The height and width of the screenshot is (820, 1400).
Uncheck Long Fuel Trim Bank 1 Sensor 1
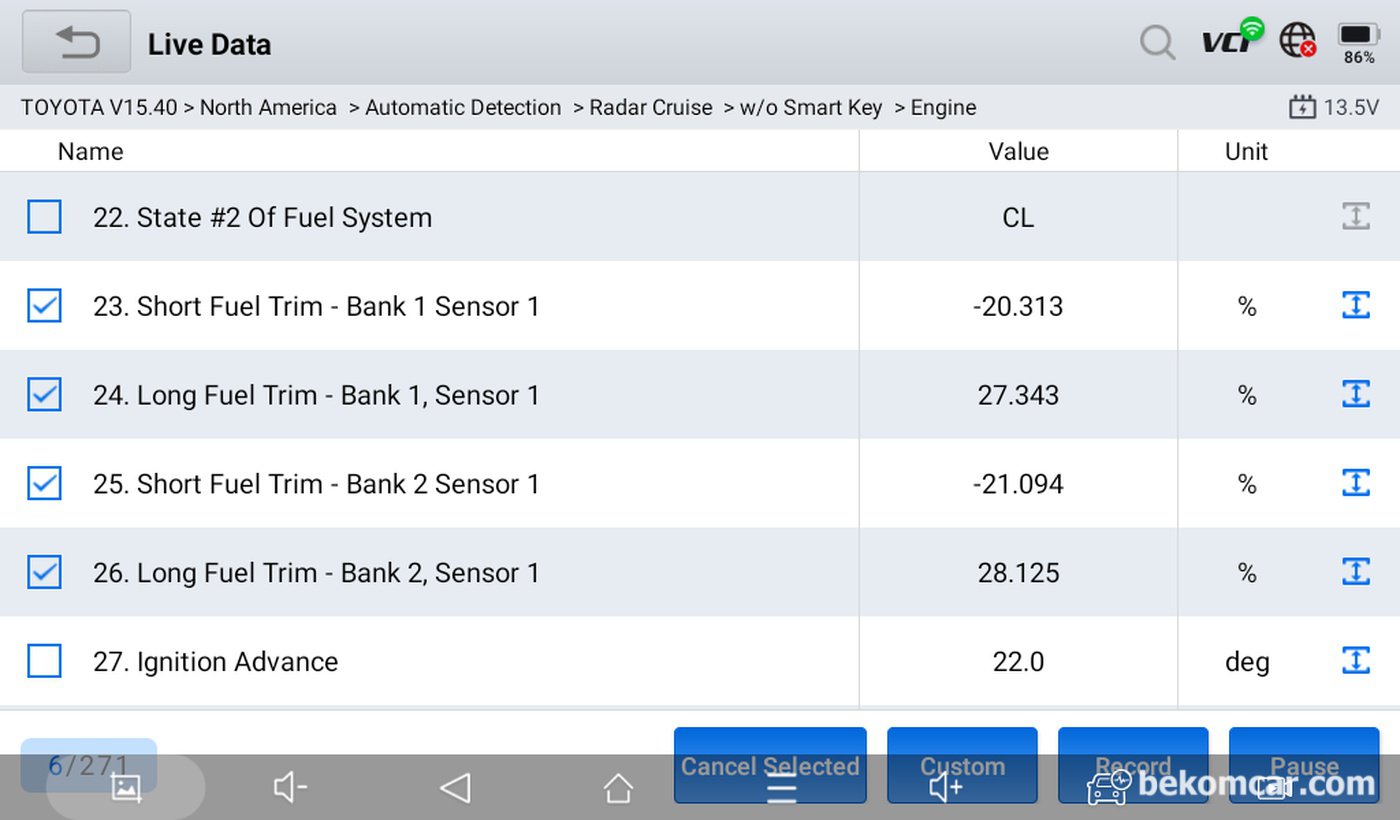(x=44, y=394)
